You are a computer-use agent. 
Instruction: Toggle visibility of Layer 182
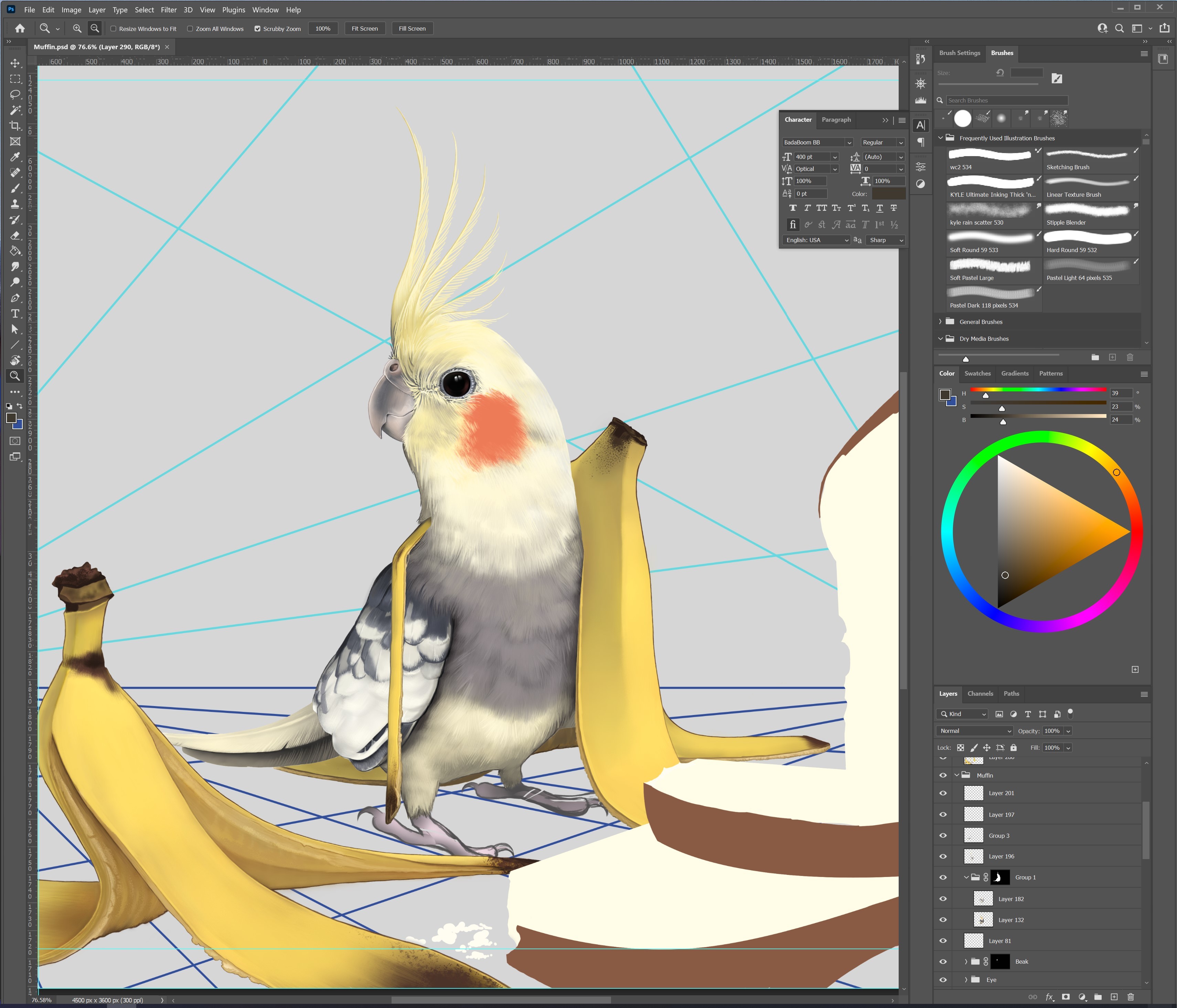[x=943, y=899]
